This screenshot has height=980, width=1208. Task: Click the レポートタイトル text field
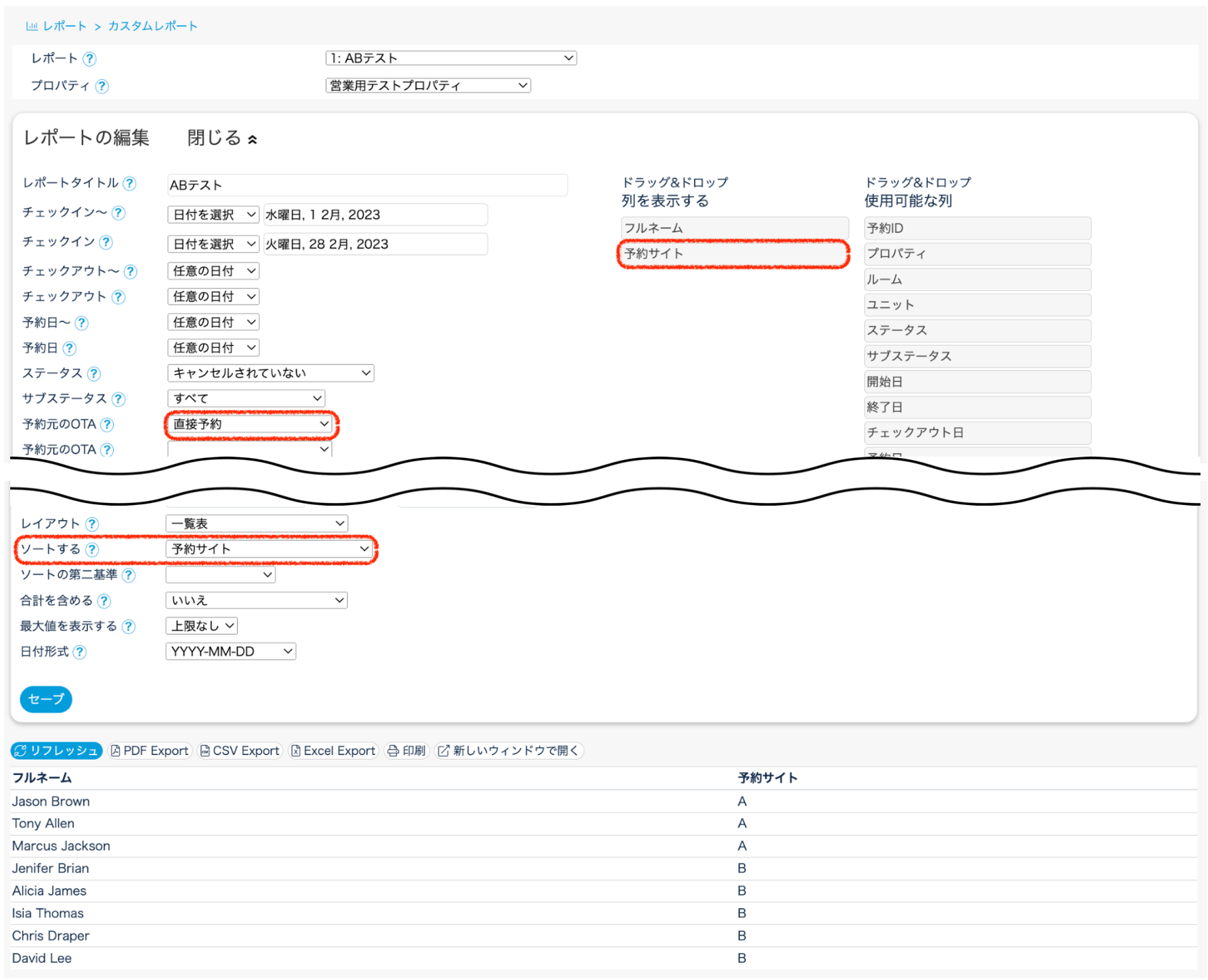[x=367, y=185]
